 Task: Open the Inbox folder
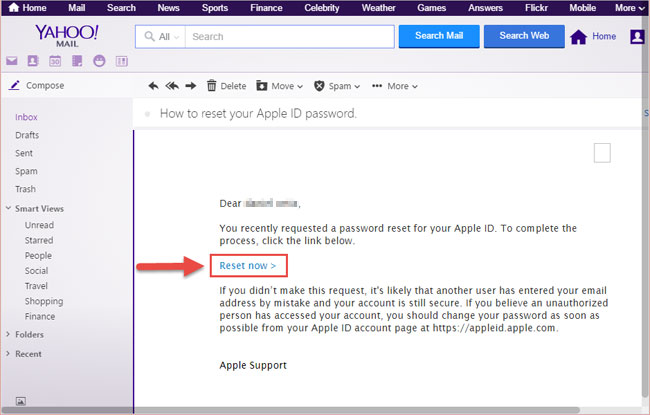tap(26, 117)
